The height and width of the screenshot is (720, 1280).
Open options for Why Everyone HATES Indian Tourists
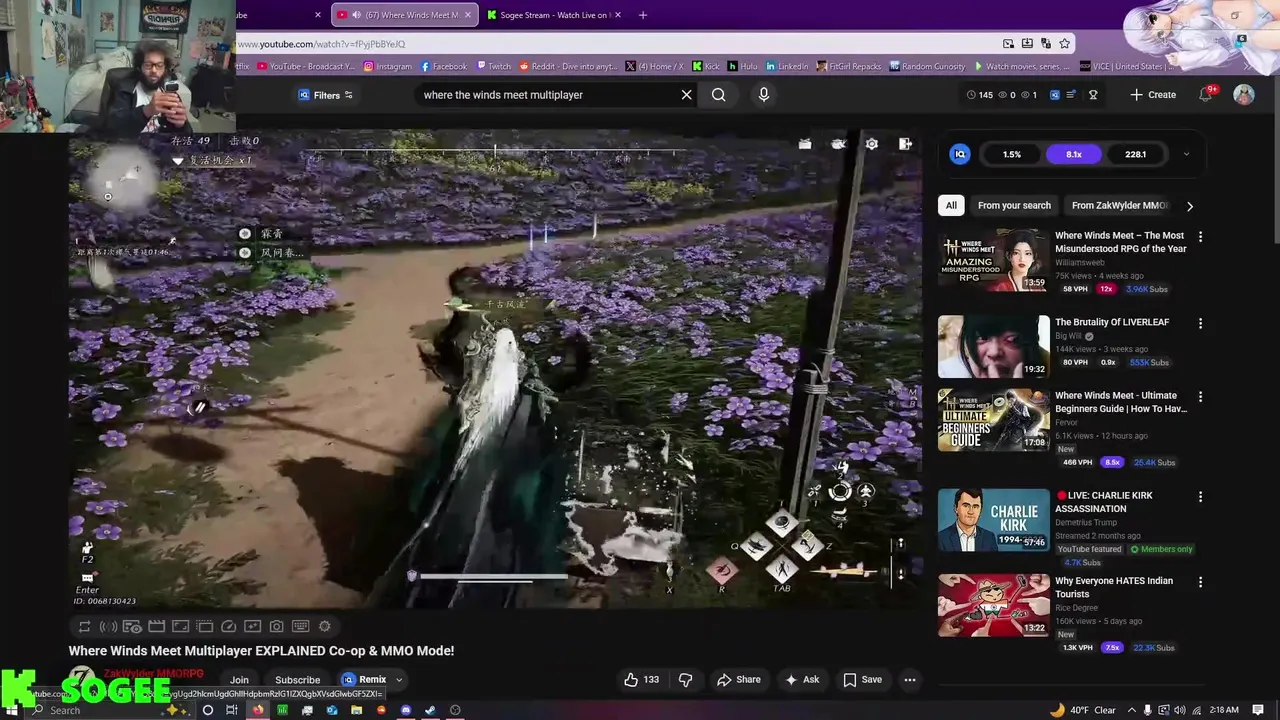coord(1200,581)
